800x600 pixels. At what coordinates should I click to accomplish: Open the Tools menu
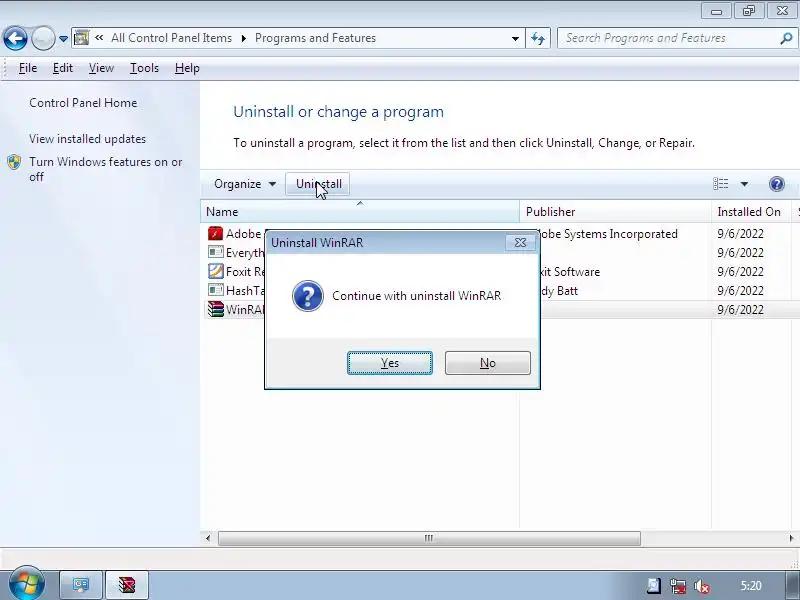[144, 68]
